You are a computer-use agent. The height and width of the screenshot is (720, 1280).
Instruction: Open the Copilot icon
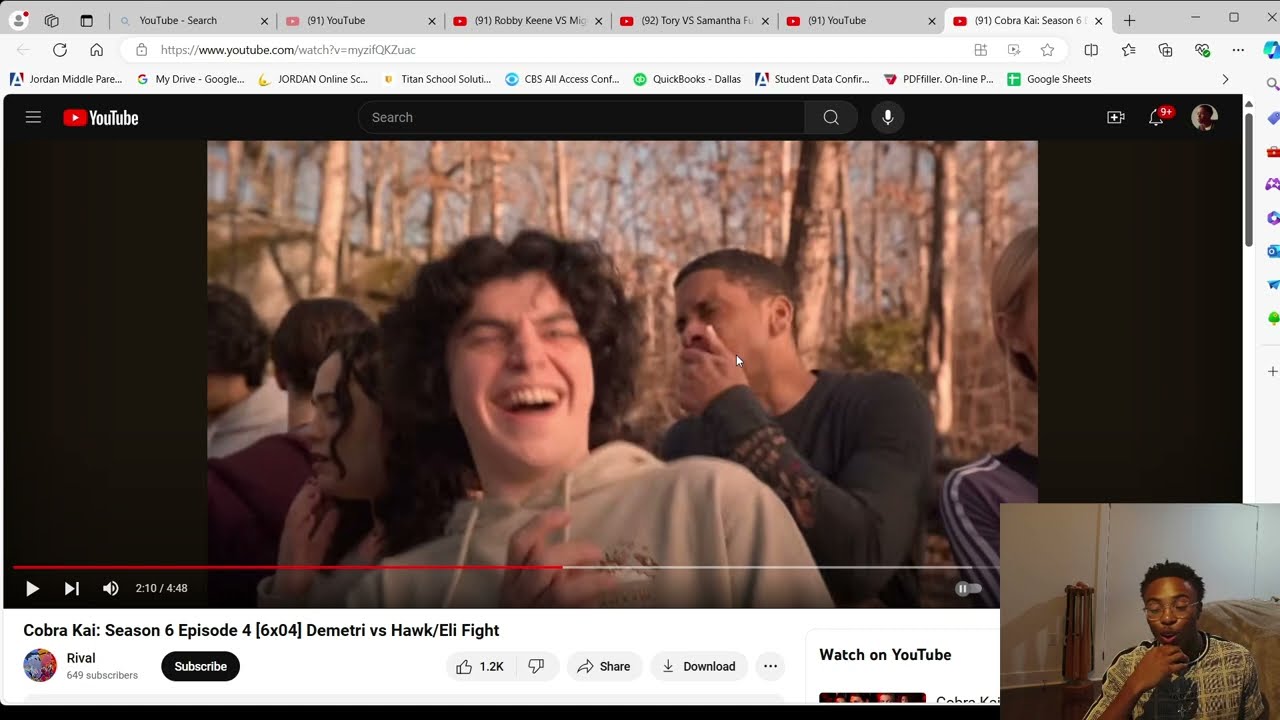pyautogui.click(x=1271, y=50)
